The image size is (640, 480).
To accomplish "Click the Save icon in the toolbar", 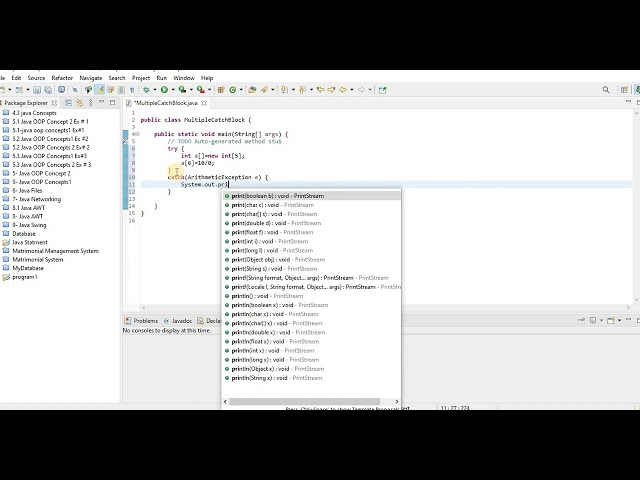I will coord(37,90).
